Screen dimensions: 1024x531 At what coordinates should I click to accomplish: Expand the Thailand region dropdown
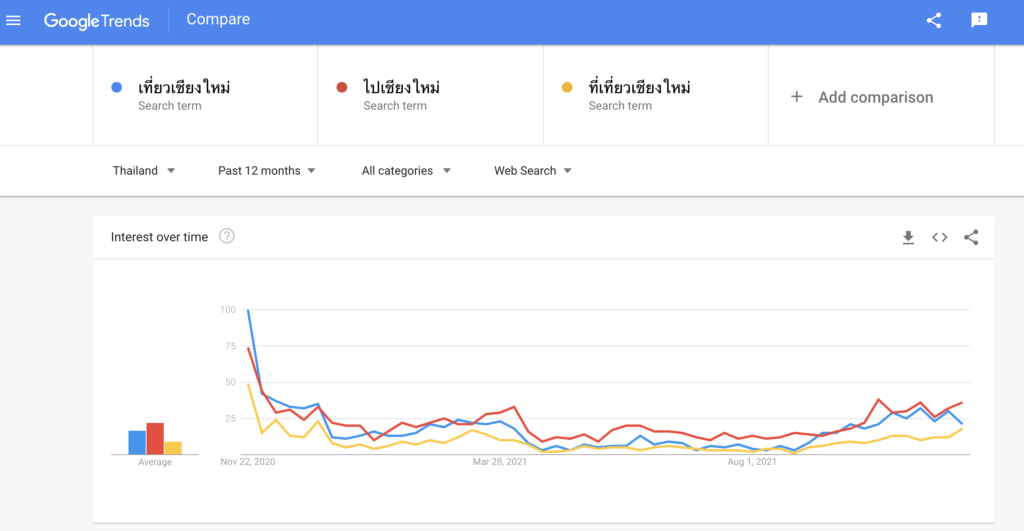[144, 170]
